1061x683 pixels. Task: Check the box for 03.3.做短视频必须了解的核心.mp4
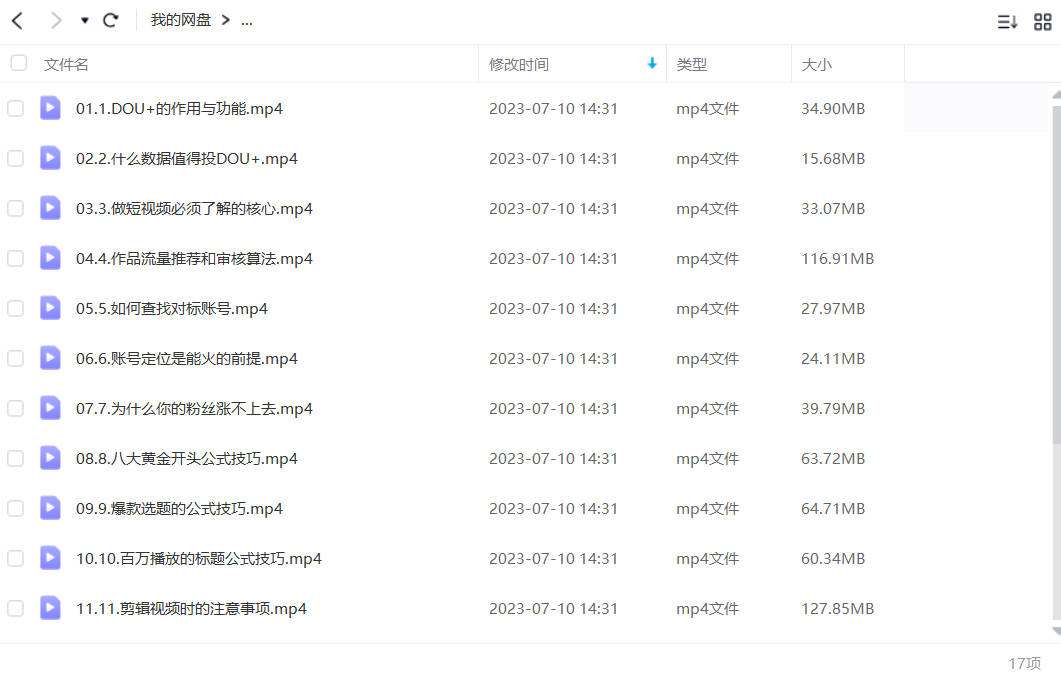pyautogui.click(x=16, y=208)
